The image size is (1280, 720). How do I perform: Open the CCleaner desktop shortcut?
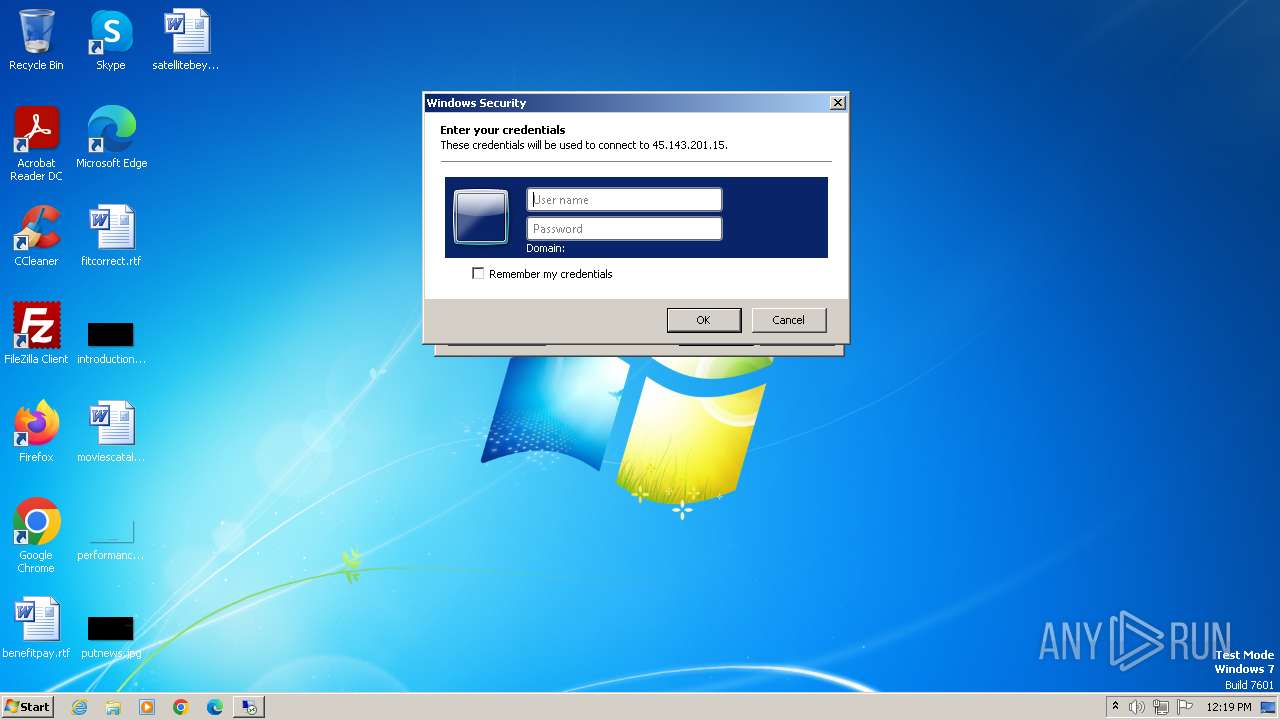(36, 236)
